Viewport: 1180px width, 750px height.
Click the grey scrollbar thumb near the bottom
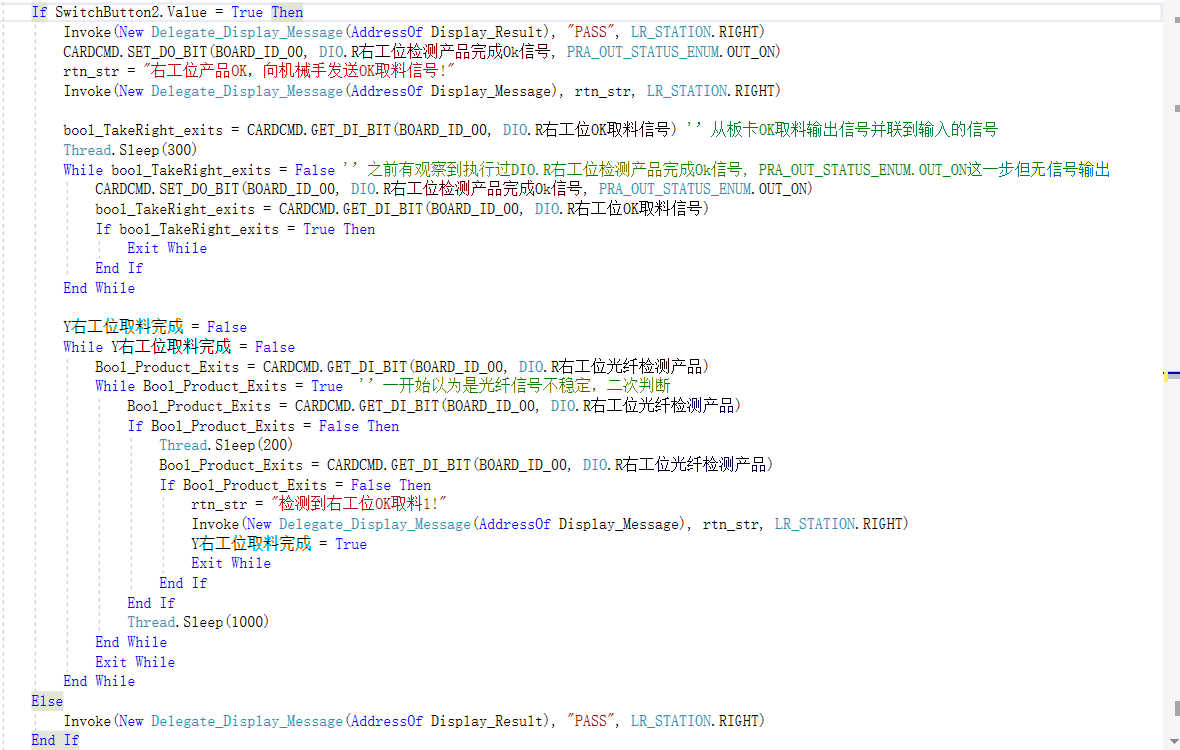[1177, 709]
